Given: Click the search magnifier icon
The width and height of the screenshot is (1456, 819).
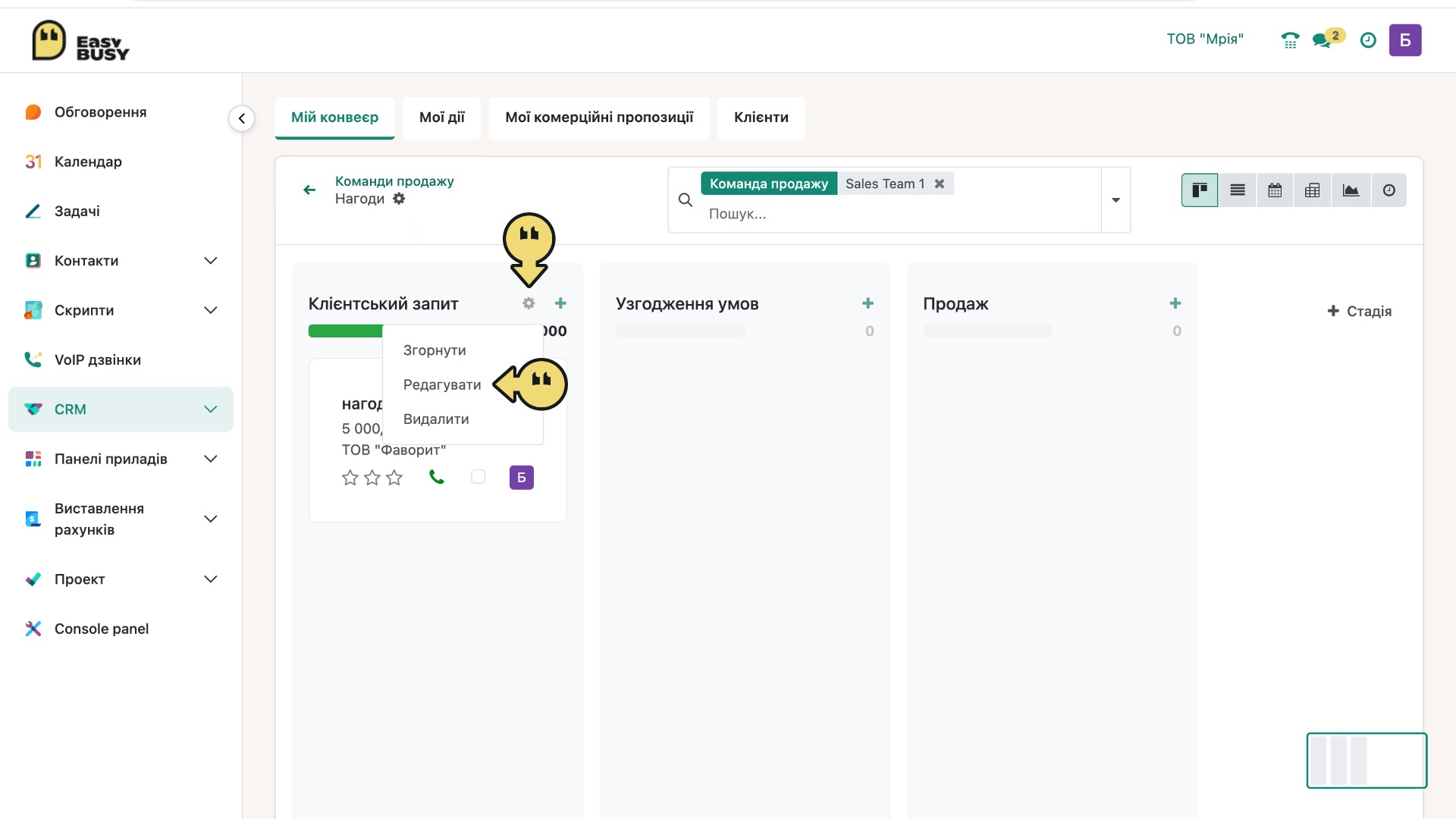Looking at the screenshot, I should coord(686,199).
